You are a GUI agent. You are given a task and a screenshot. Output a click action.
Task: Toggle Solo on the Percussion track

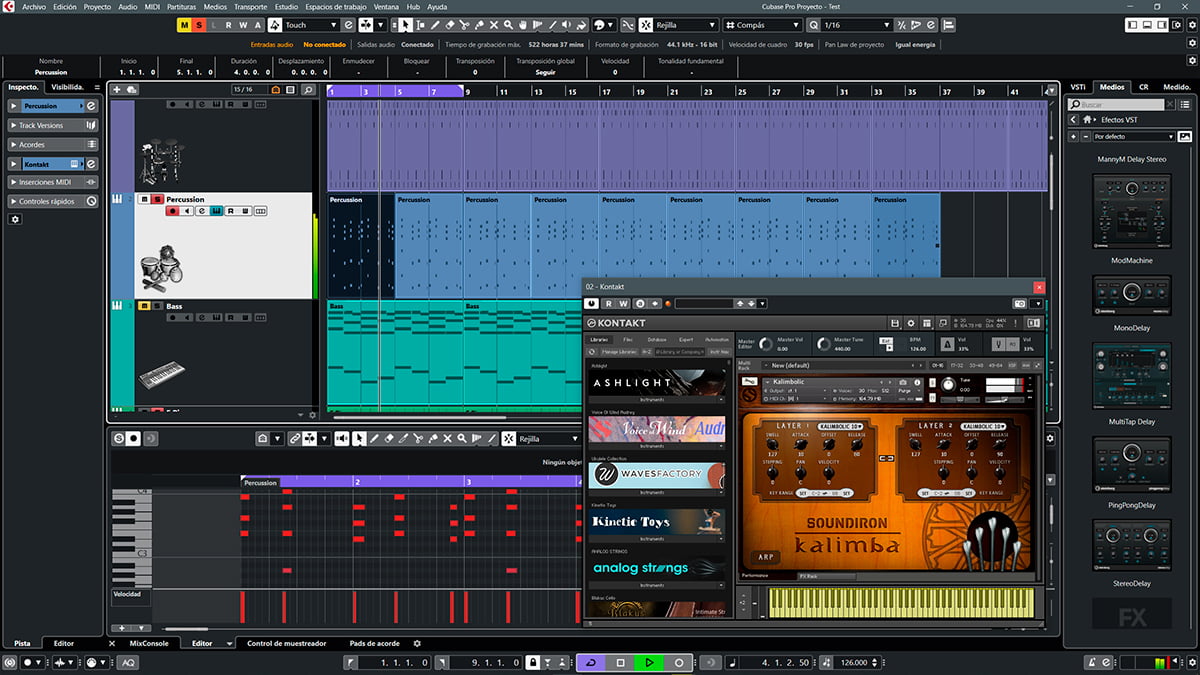pos(157,199)
